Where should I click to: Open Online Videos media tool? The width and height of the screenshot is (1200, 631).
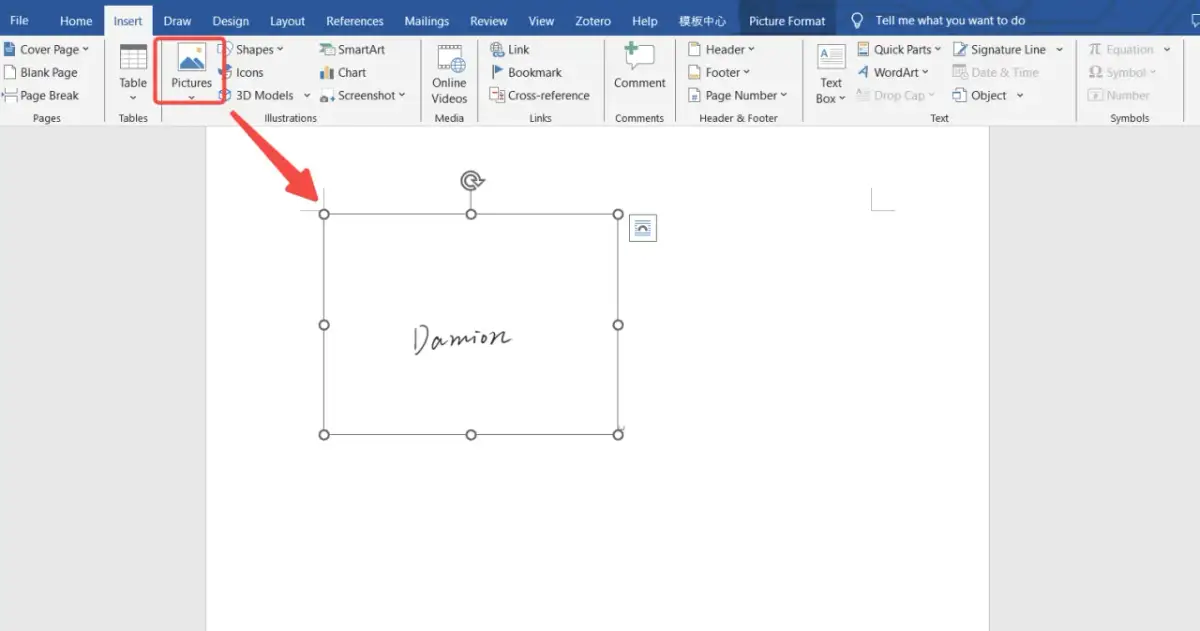tap(449, 72)
